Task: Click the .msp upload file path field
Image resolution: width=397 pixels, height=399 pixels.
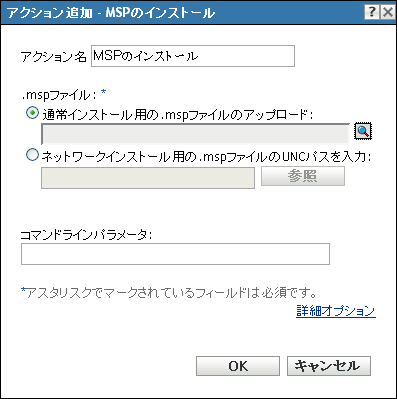Action: tap(195, 134)
